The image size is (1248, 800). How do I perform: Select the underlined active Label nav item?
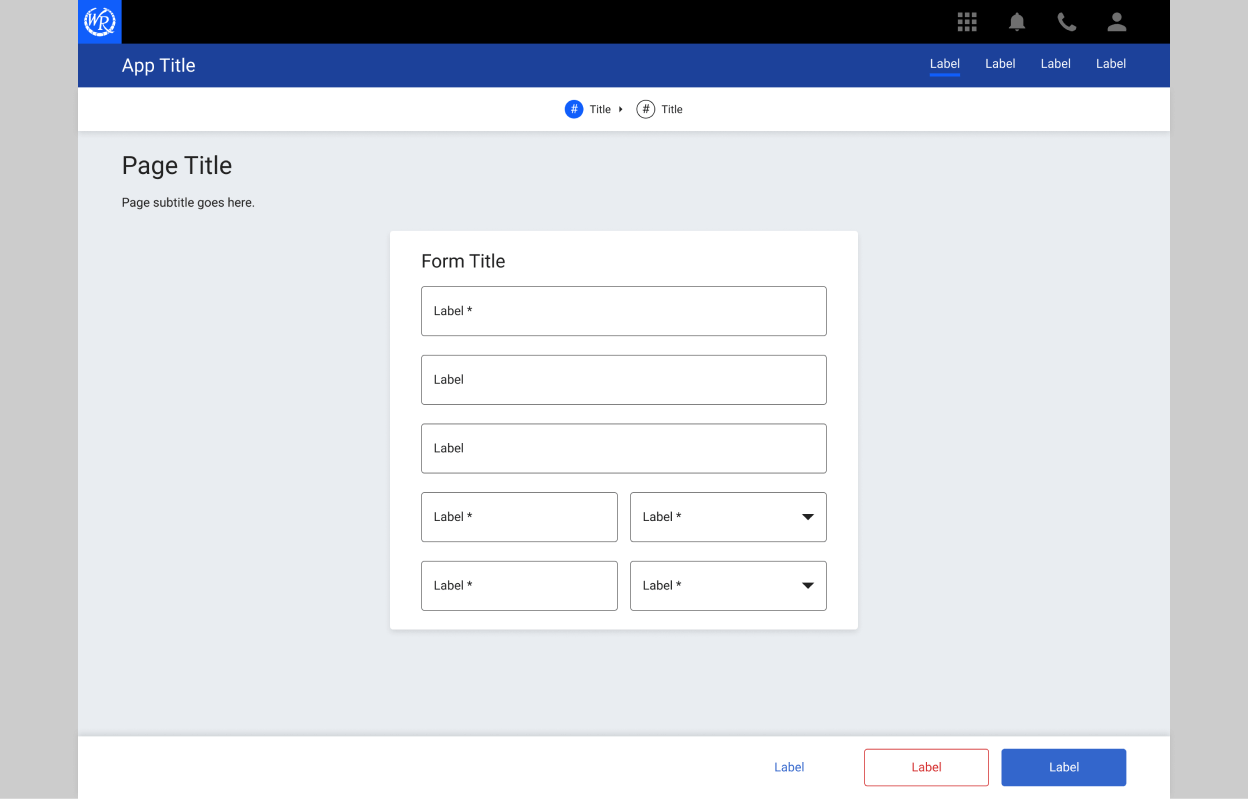[944, 63]
